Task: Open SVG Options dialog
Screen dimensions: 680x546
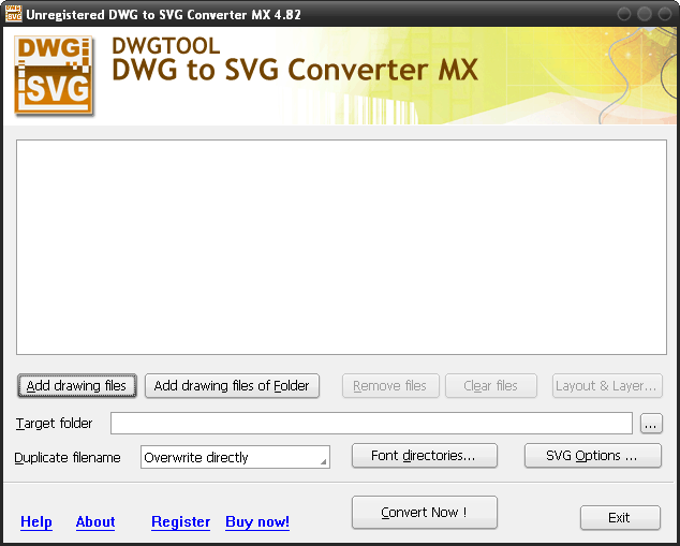Action: pos(593,456)
